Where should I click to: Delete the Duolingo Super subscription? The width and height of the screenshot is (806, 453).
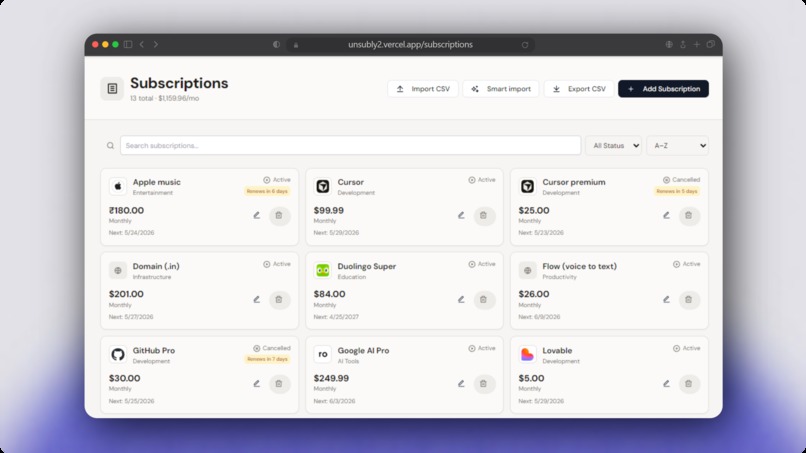point(484,299)
